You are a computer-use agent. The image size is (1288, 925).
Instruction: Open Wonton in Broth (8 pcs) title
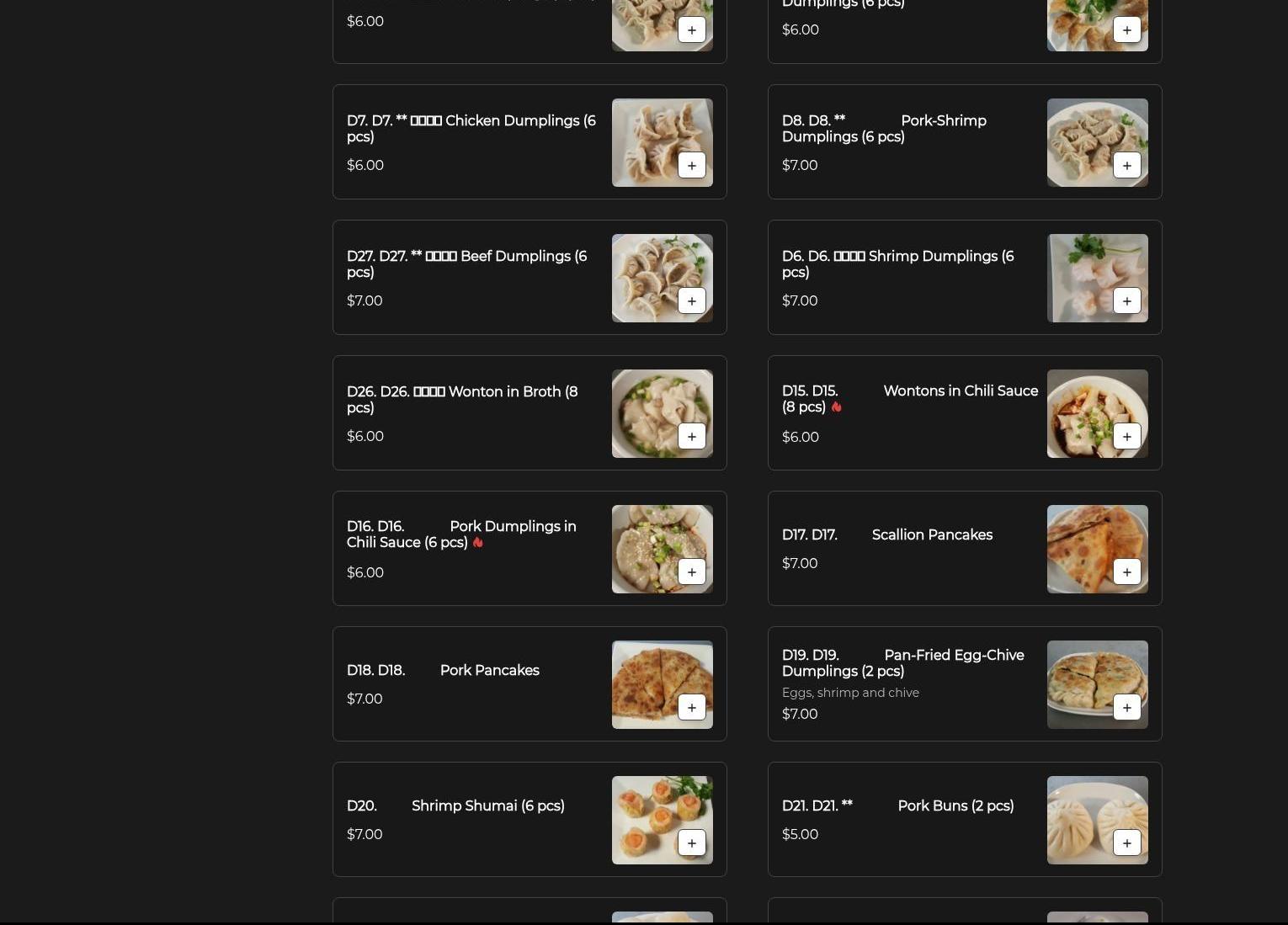point(462,400)
